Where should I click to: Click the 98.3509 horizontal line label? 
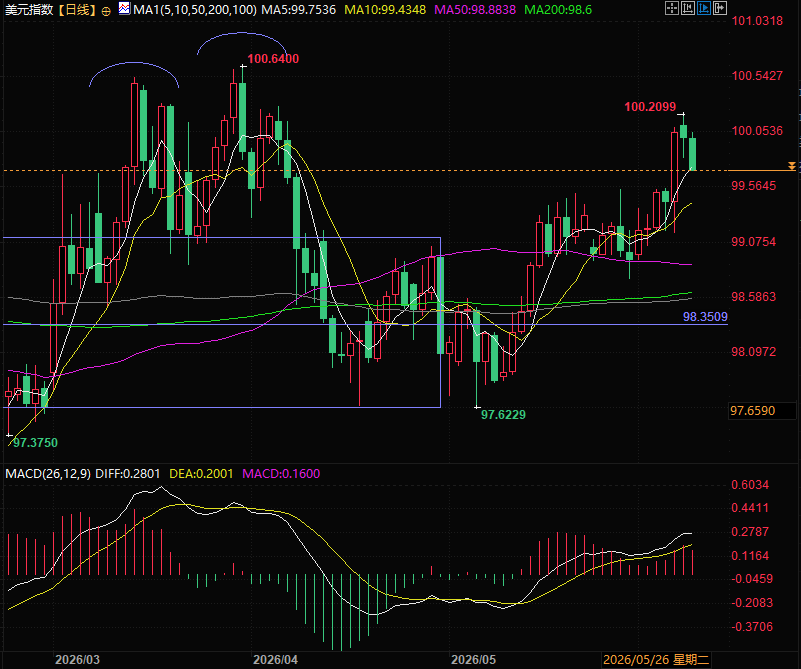click(x=705, y=317)
